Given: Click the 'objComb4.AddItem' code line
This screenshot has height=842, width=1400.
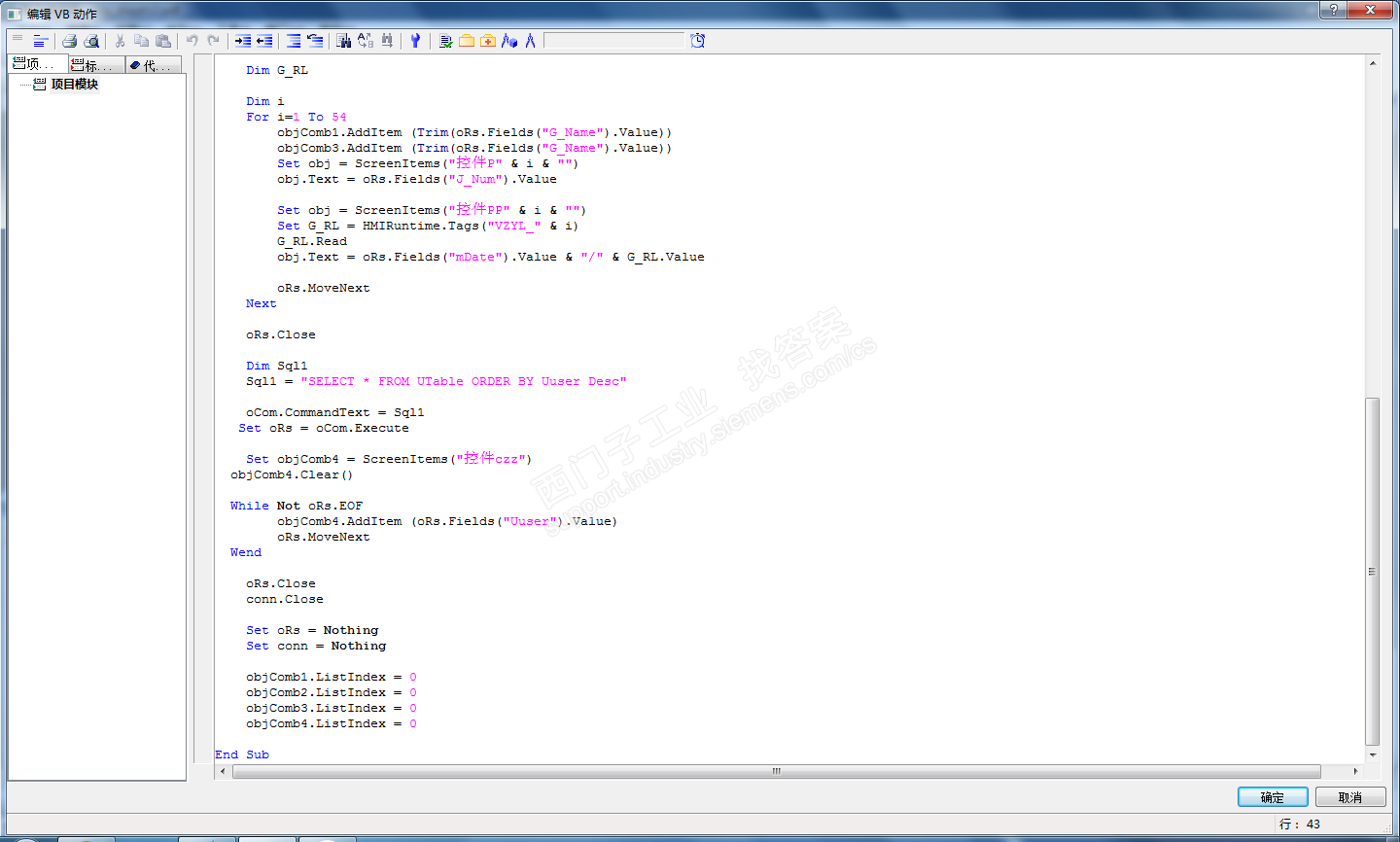Looking at the screenshot, I should click(447, 521).
